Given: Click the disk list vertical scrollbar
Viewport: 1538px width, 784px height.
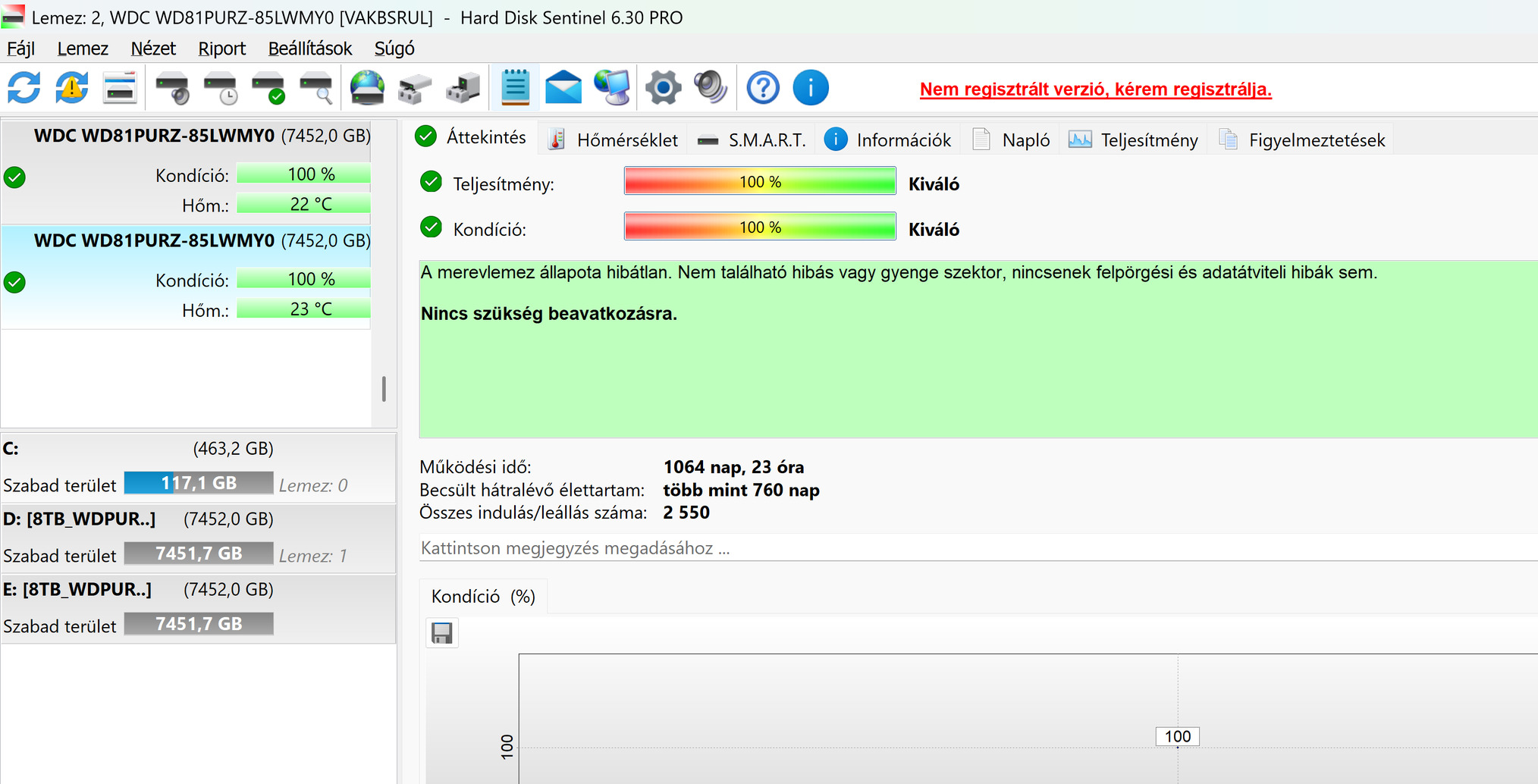Looking at the screenshot, I should coord(384,389).
